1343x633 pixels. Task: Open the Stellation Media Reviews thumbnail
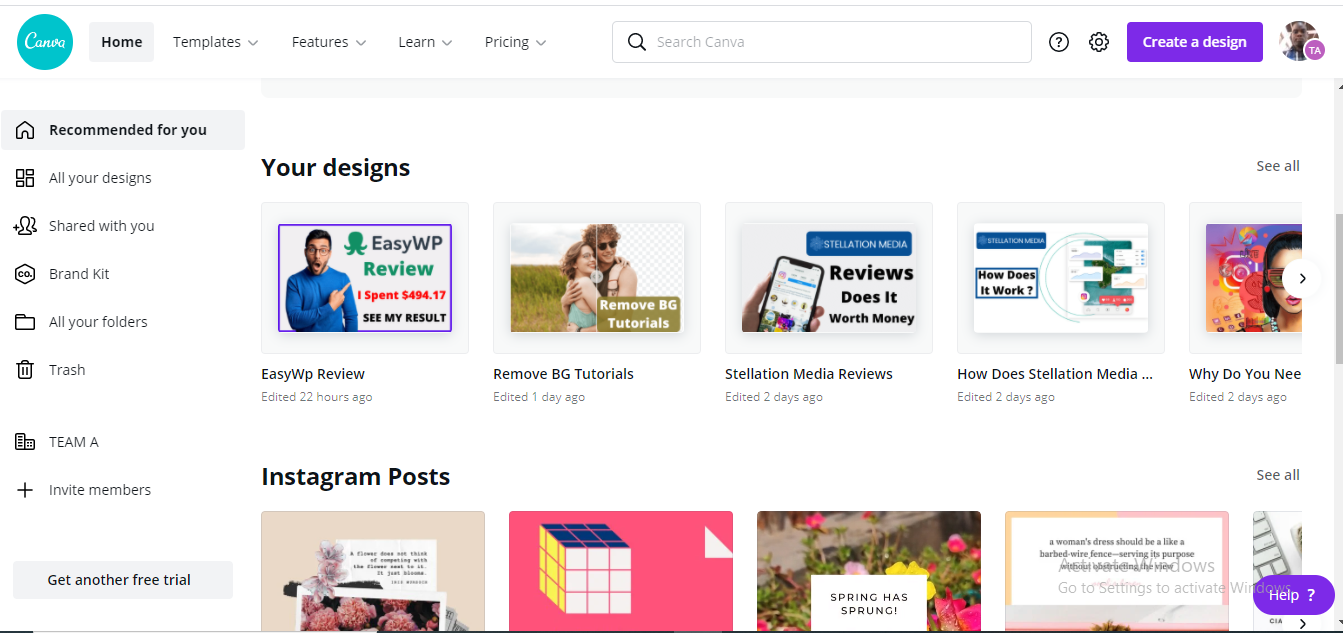829,278
